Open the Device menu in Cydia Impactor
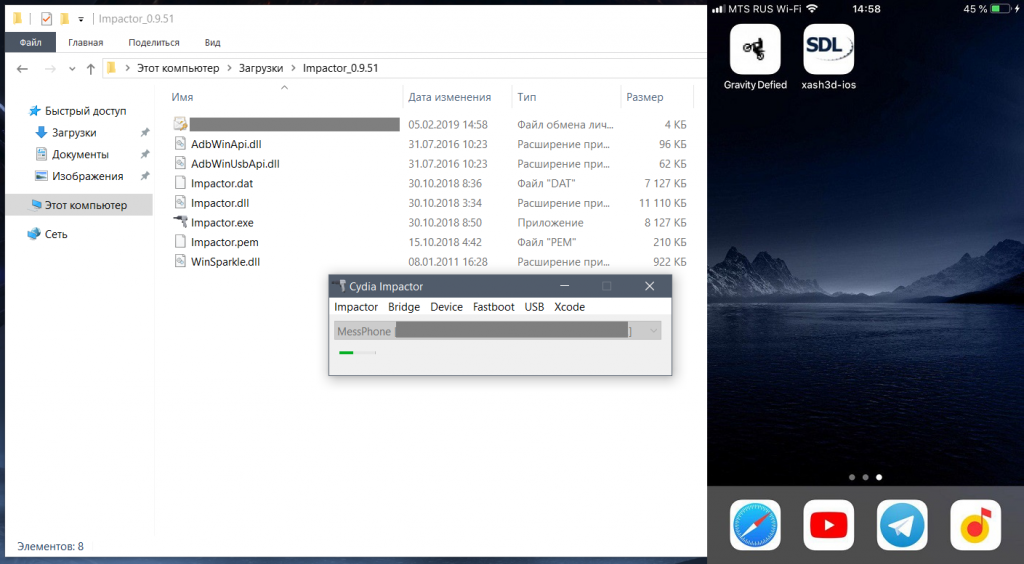Image resolution: width=1024 pixels, height=564 pixels. (446, 307)
